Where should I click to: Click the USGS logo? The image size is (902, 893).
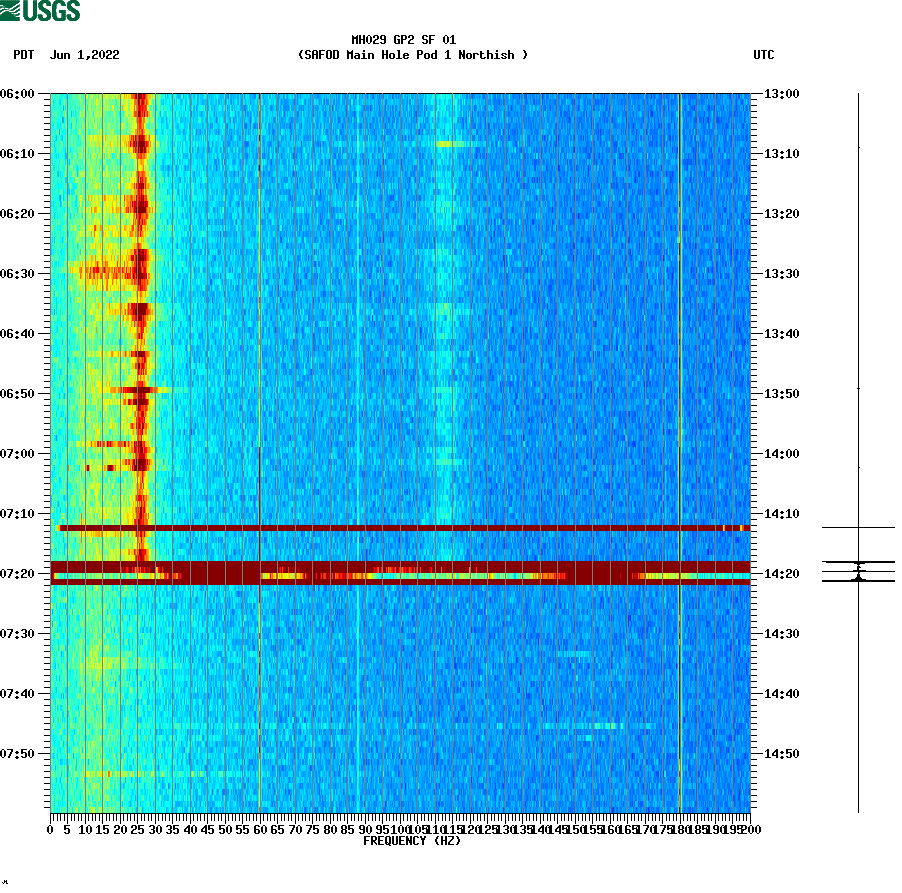(x=42, y=11)
